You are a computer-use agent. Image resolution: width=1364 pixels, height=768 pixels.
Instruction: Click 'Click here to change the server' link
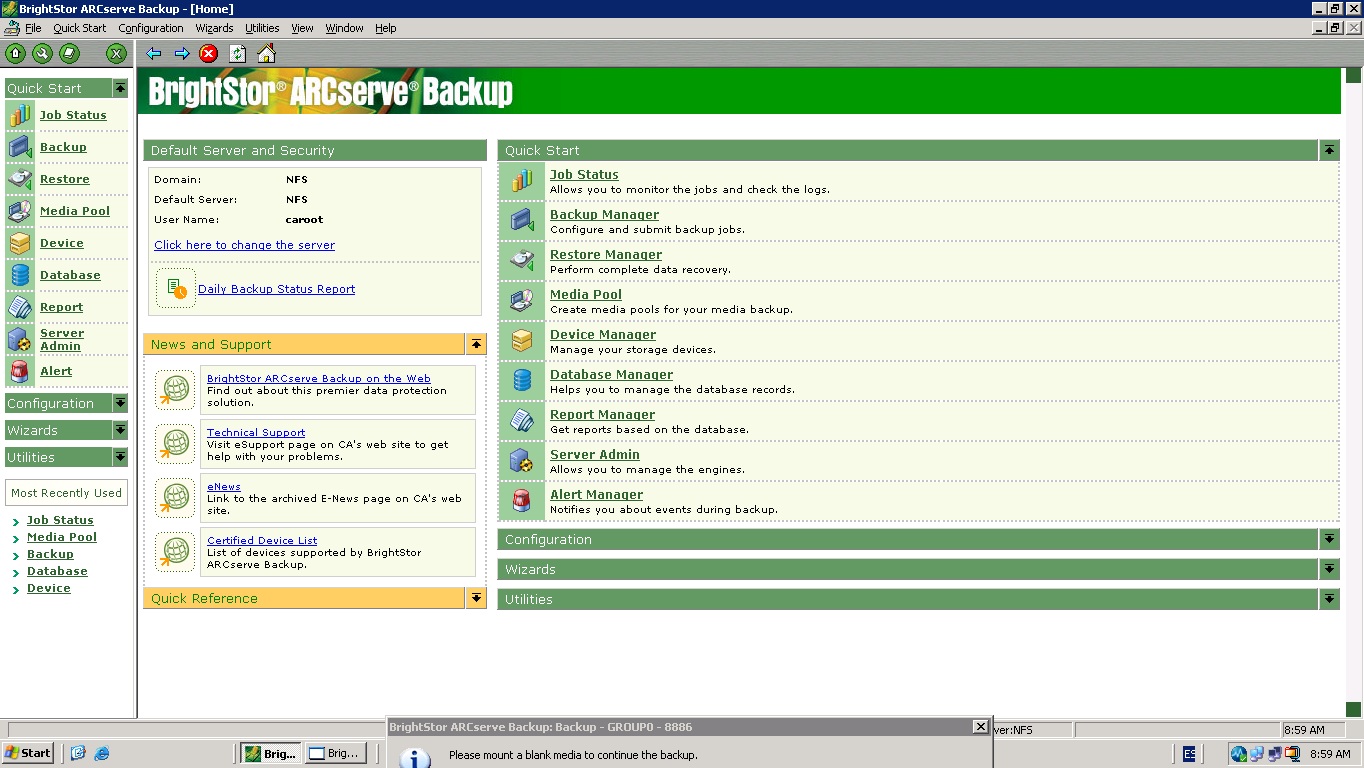(244, 245)
